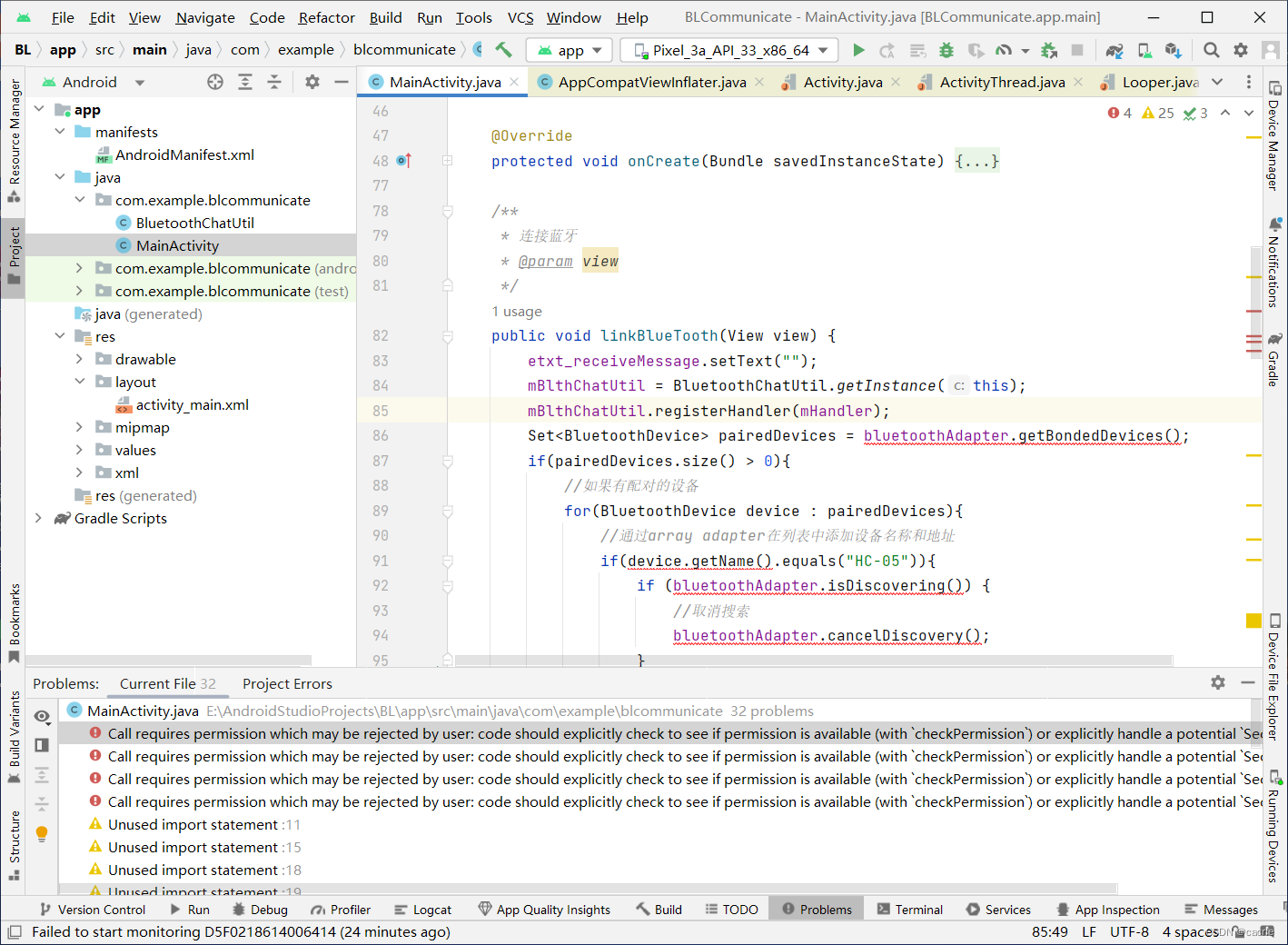Image resolution: width=1288 pixels, height=945 pixels.
Task: Open the Navigate menu
Action: coord(205,17)
